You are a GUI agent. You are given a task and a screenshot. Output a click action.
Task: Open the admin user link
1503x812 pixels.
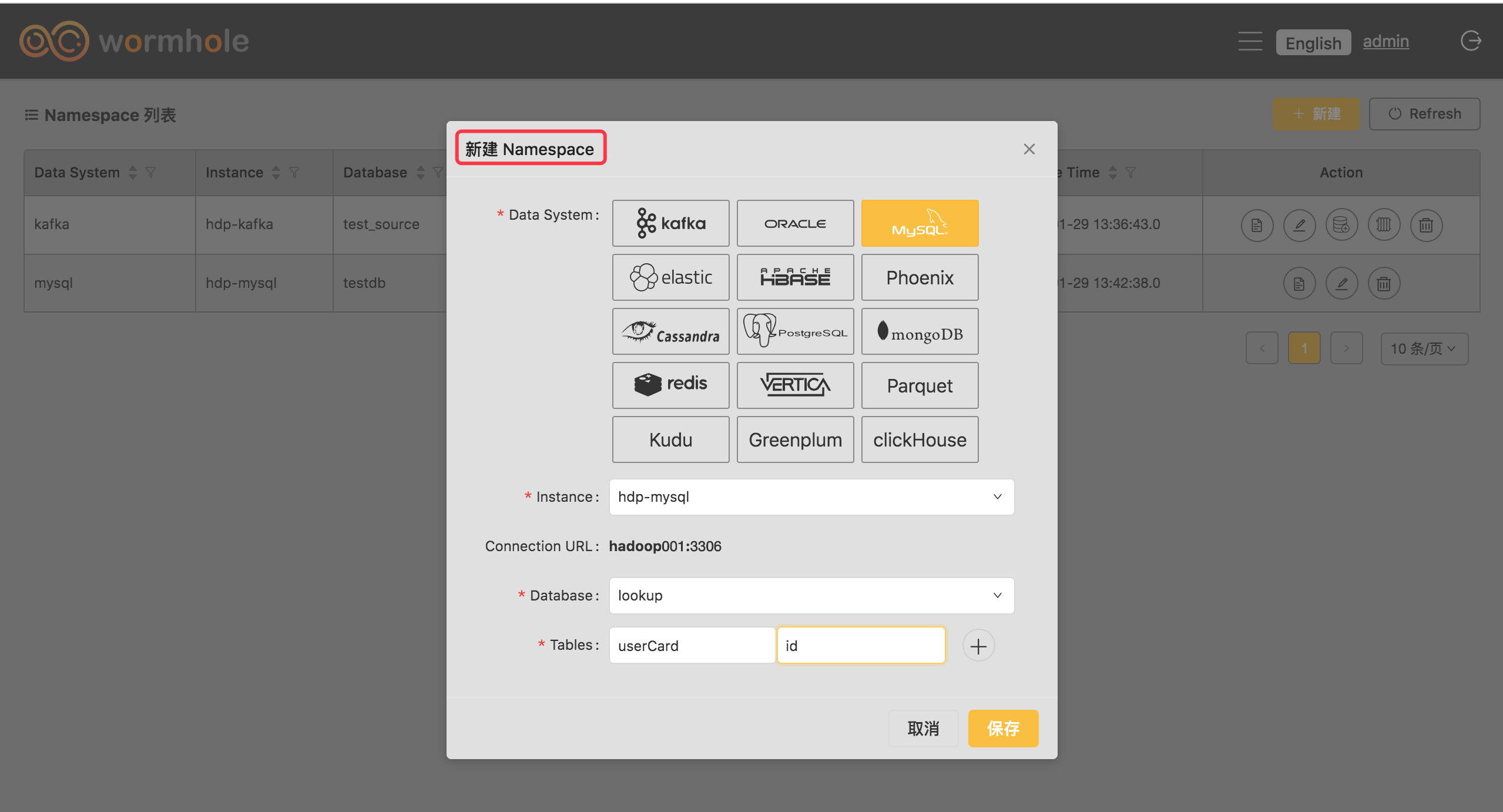point(1385,42)
